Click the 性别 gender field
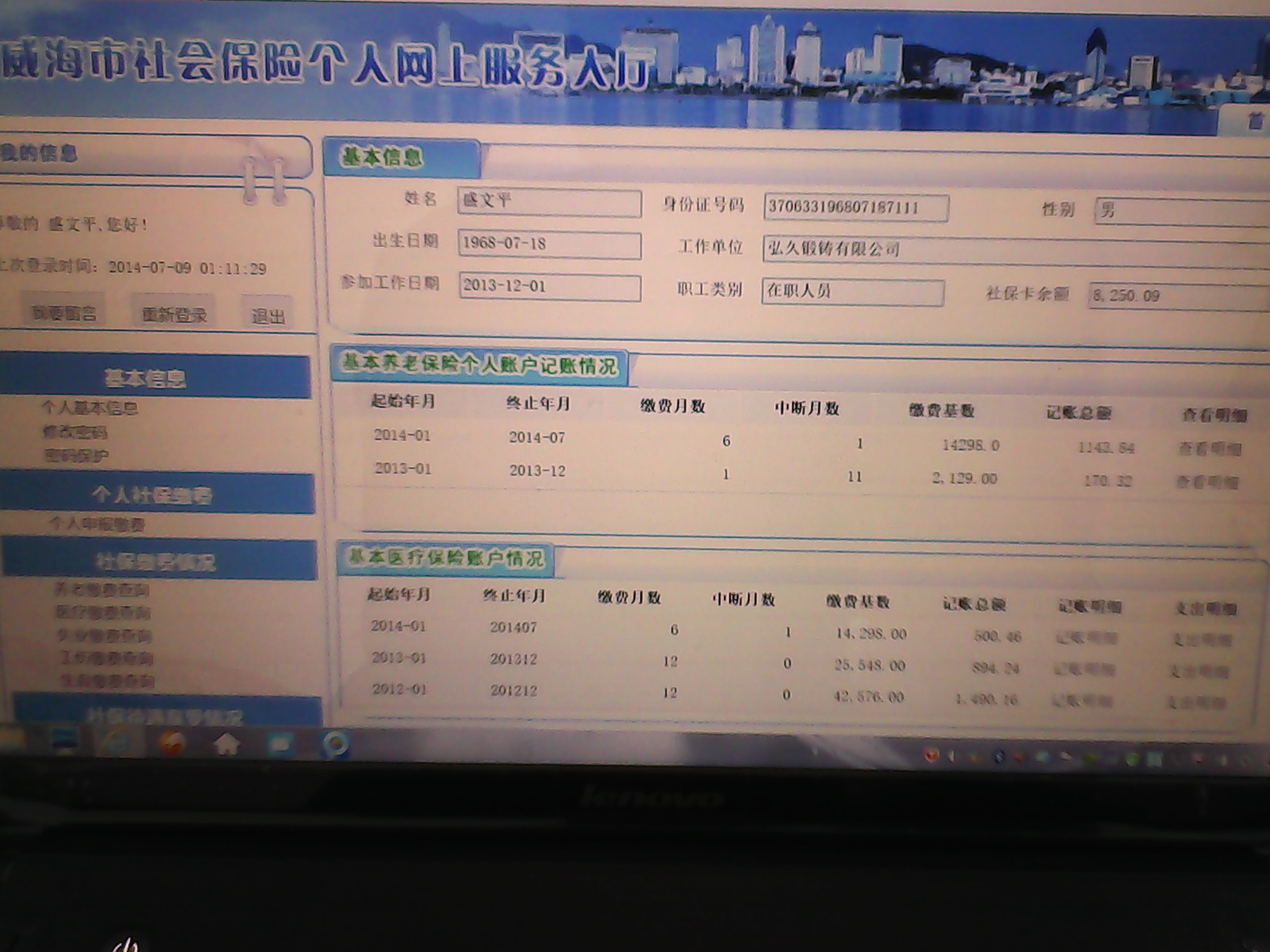This screenshot has width=1270, height=952. [x=1181, y=212]
